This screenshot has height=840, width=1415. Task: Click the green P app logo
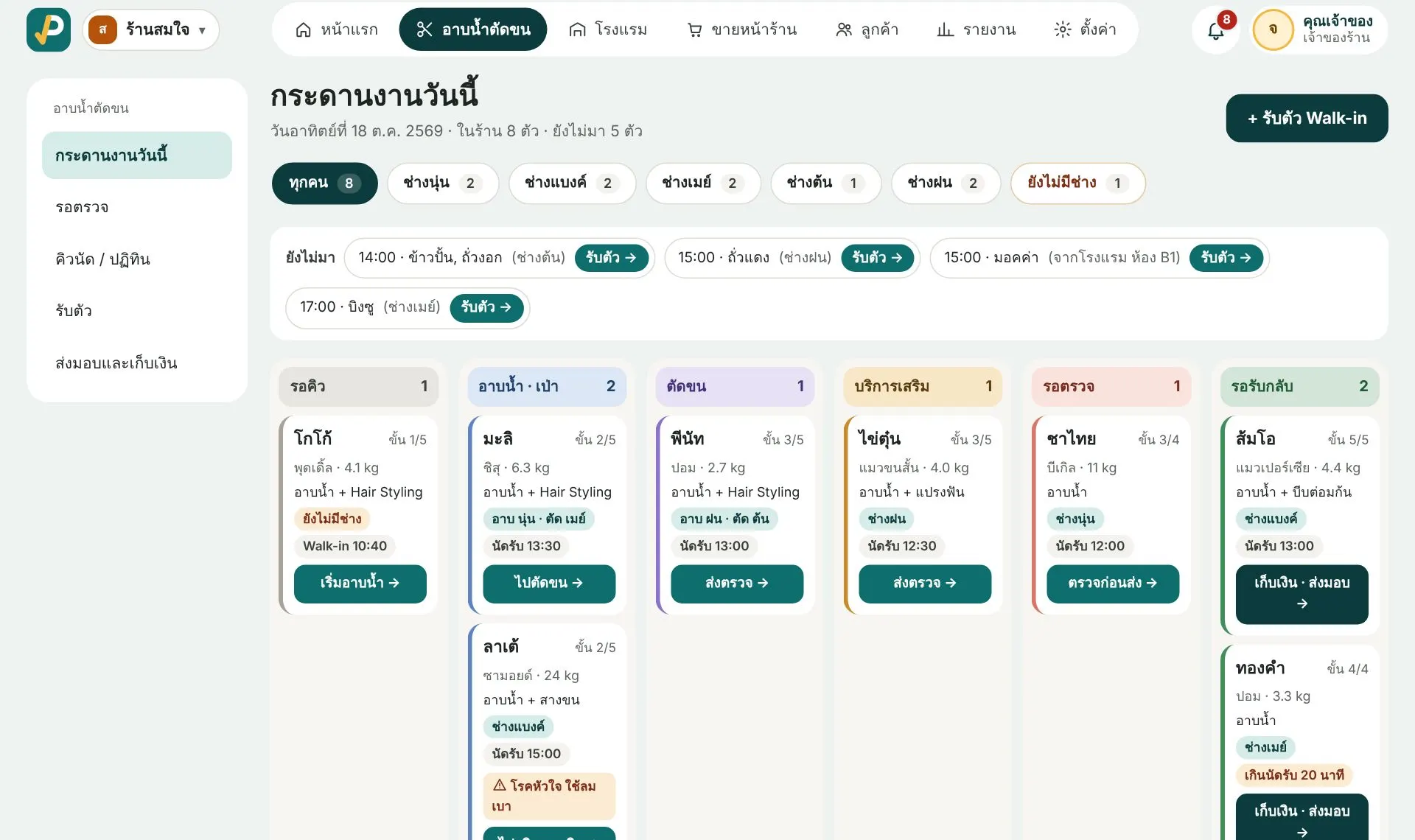pyautogui.click(x=49, y=29)
